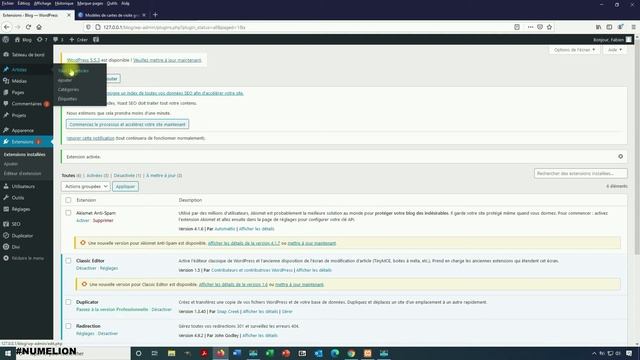Open browser home page via house icon

point(39,27)
